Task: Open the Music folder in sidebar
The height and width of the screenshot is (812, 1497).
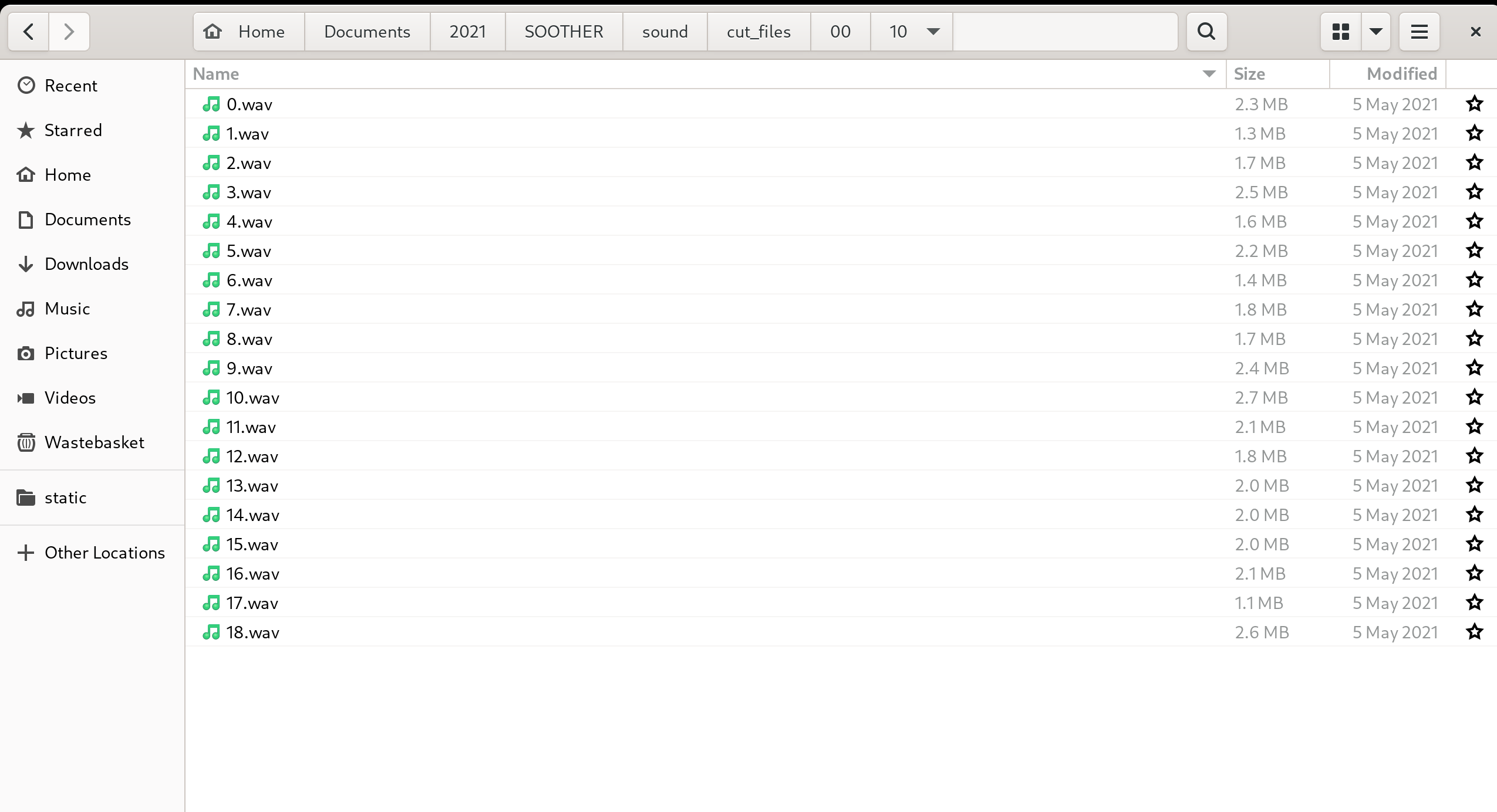Action: tap(66, 308)
